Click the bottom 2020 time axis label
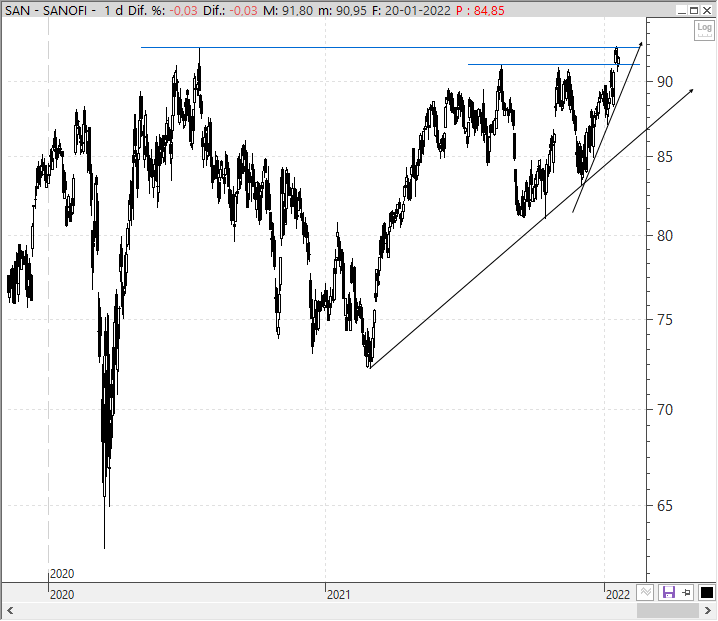This screenshot has width=718, height=621. pos(62,594)
